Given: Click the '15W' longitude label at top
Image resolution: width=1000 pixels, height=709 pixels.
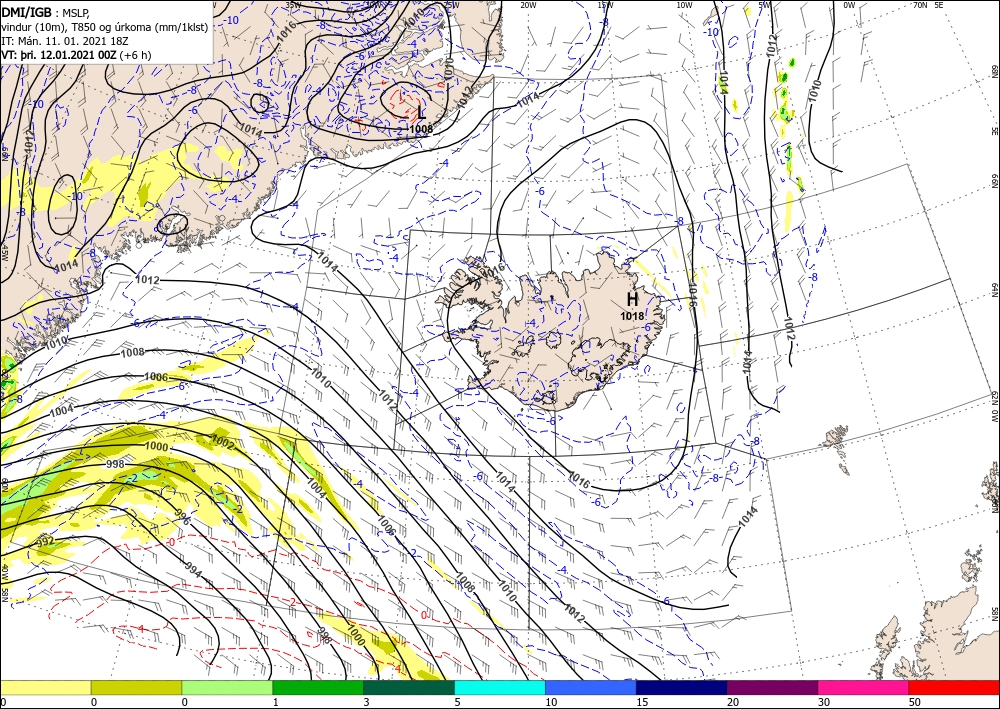Looking at the screenshot, I should [x=606, y=4].
